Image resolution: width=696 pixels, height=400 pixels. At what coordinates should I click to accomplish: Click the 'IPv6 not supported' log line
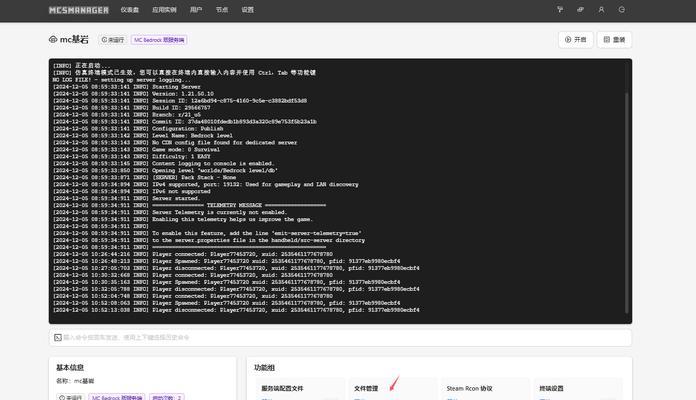[132, 191]
